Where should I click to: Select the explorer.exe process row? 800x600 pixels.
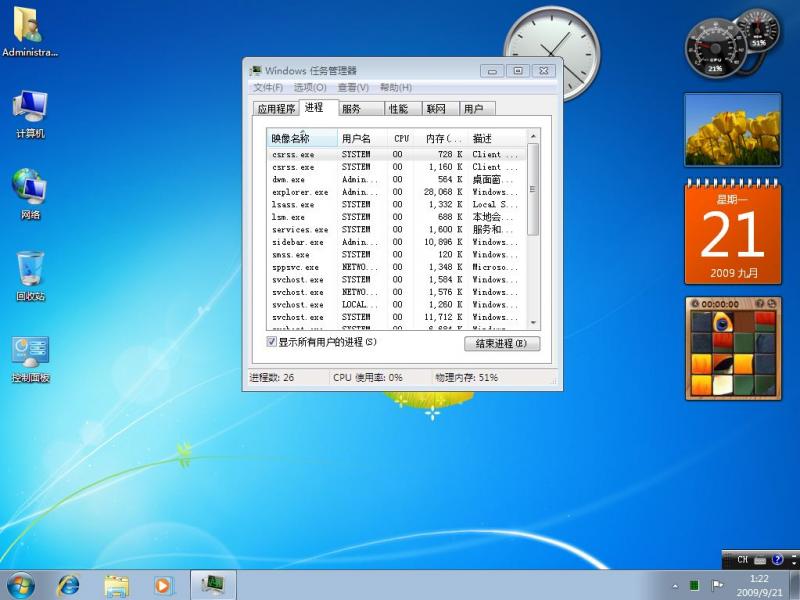396,192
